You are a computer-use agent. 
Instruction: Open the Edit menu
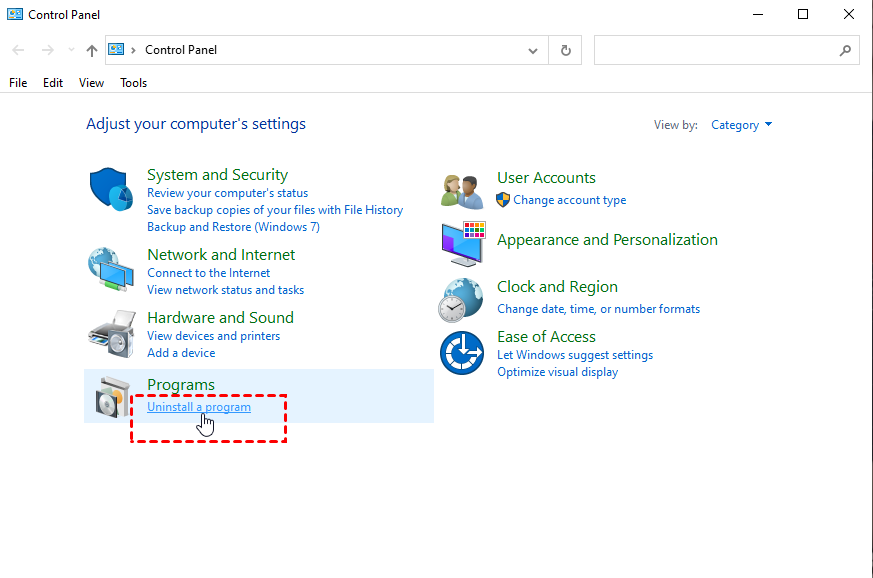(53, 83)
